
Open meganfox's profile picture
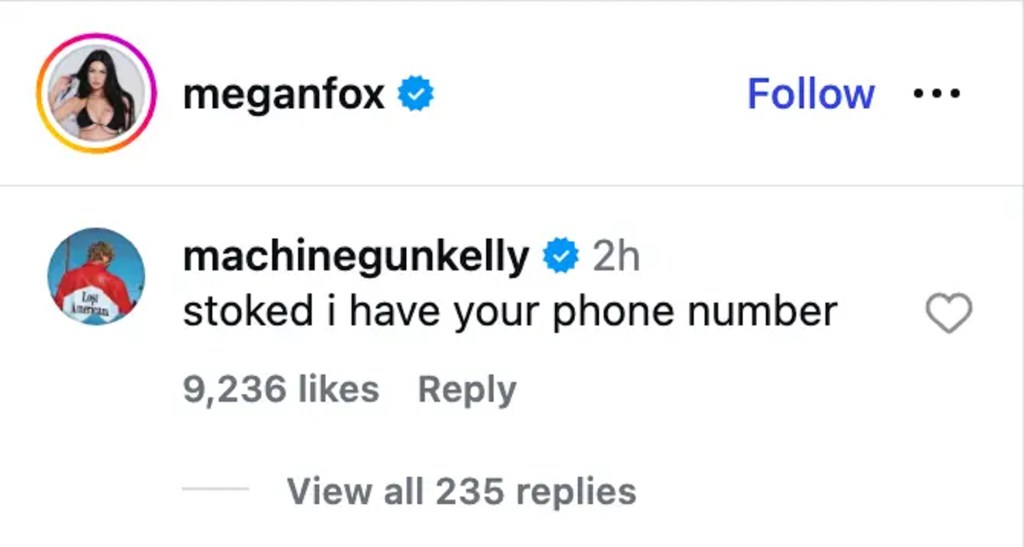[x=97, y=93]
